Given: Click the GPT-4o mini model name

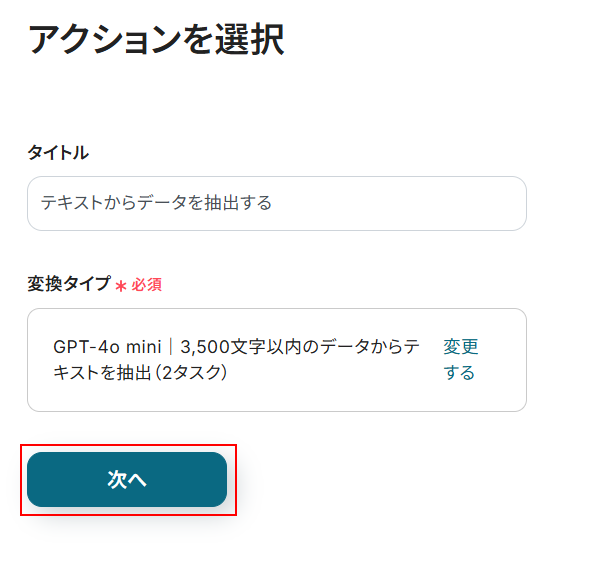Looking at the screenshot, I should pyautogui.click(x=107, y=347).
